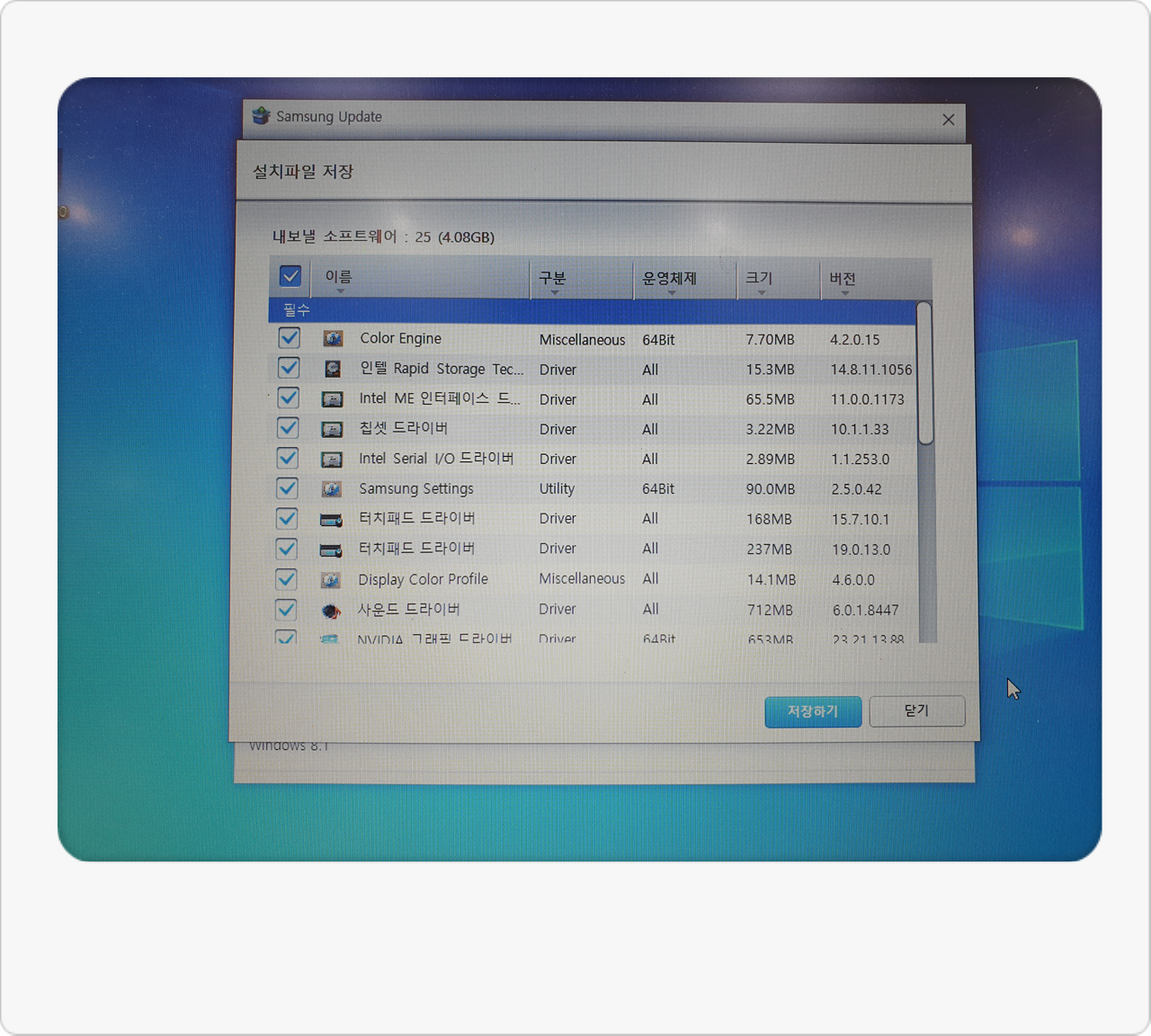Click version 19.0.13.0 cell
The height and width of the screenshot is (1036, 1151).
point(861,549)
